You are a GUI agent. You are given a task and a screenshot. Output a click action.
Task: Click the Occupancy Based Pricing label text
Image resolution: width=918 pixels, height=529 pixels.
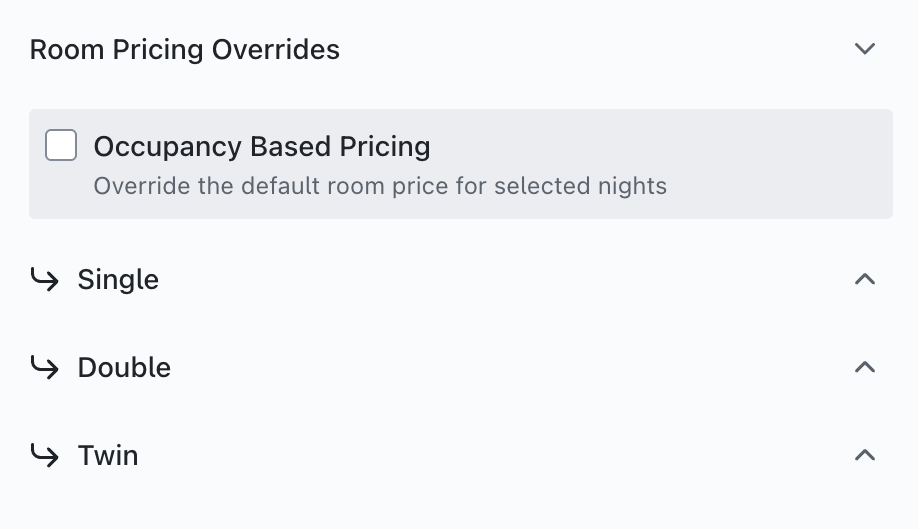(262, 147)
